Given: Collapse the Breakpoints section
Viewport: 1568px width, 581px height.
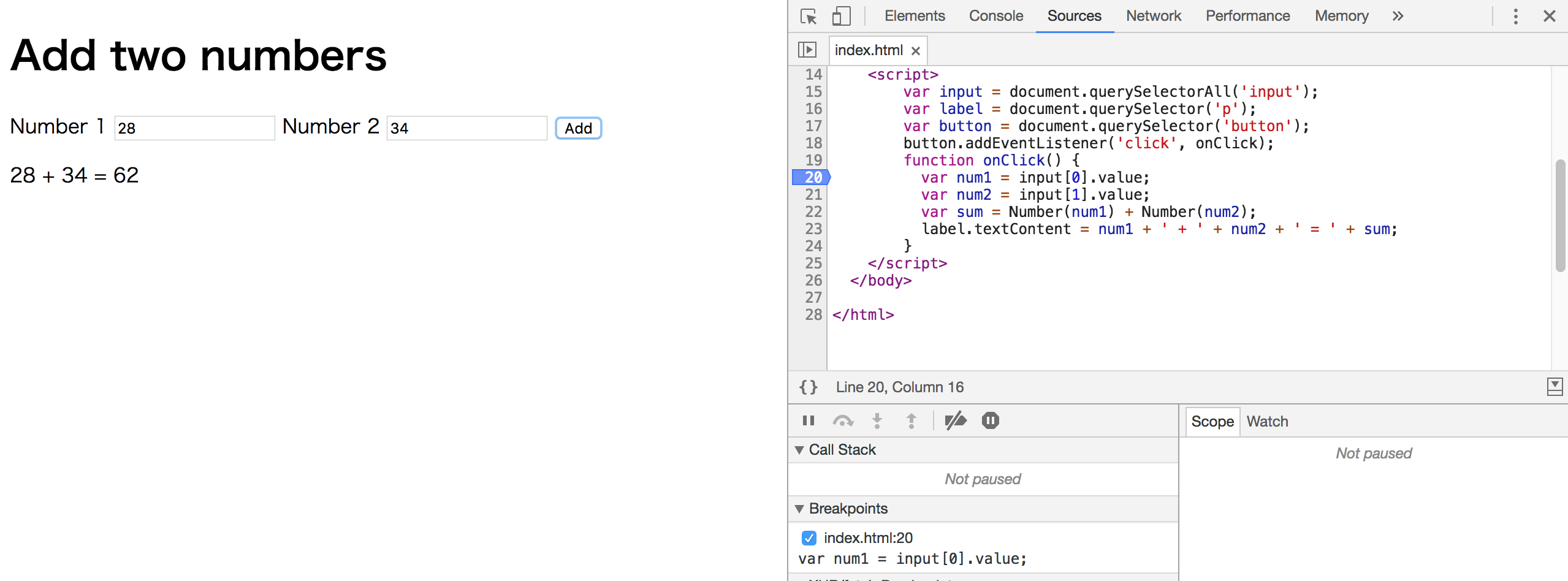Looking at the screenshot, I should click(800, 509).
